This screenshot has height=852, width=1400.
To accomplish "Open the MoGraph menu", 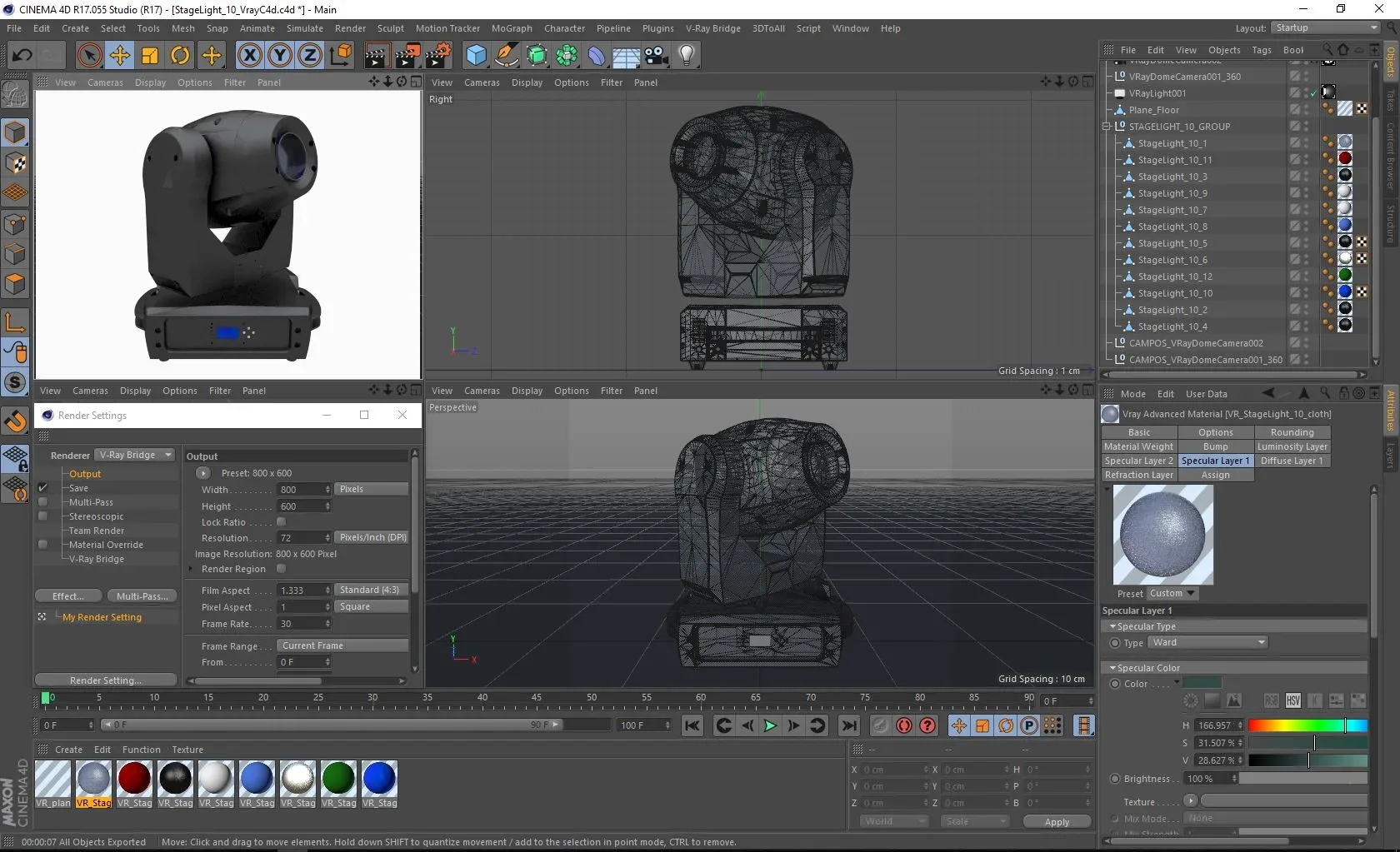I will [x=511, y=28].
